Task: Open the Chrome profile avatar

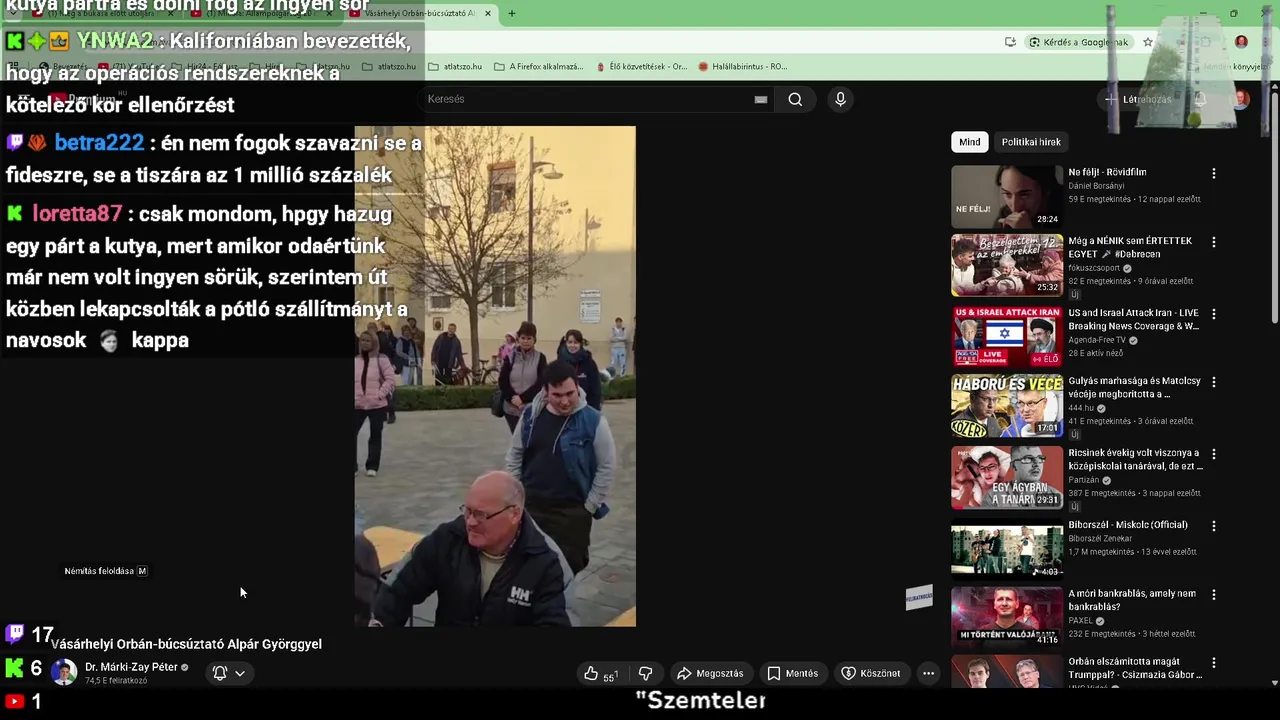Action: coord(1241,42)
